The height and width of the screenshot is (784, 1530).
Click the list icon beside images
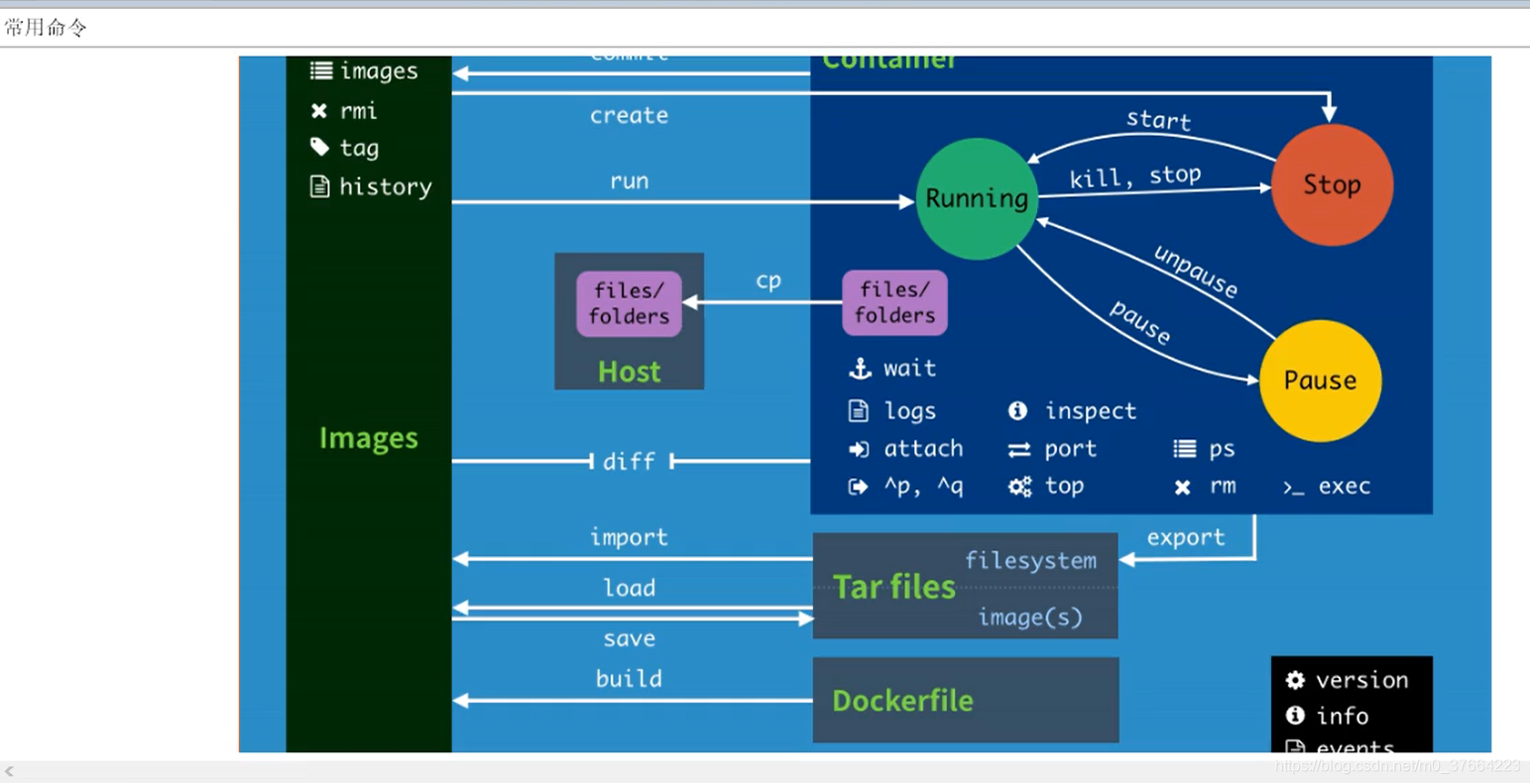pyautogui.click(x=321, y=70)
